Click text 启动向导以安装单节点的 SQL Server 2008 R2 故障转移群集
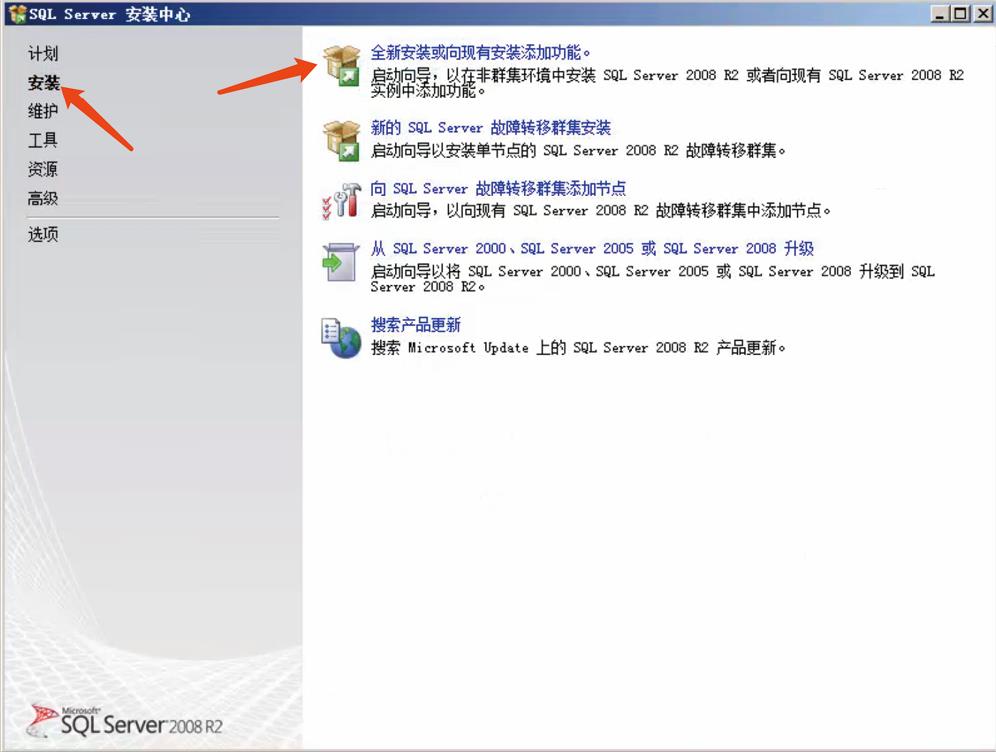 coord(578,151)
